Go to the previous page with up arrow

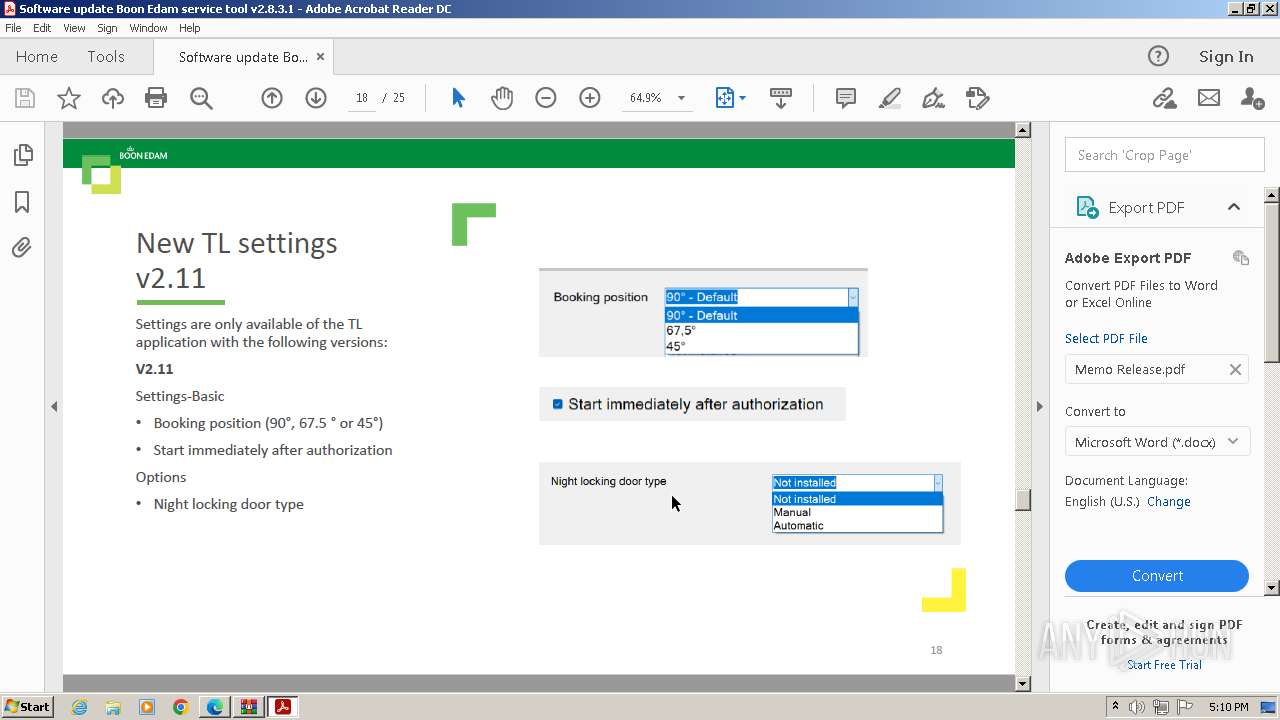pos(272,98)
